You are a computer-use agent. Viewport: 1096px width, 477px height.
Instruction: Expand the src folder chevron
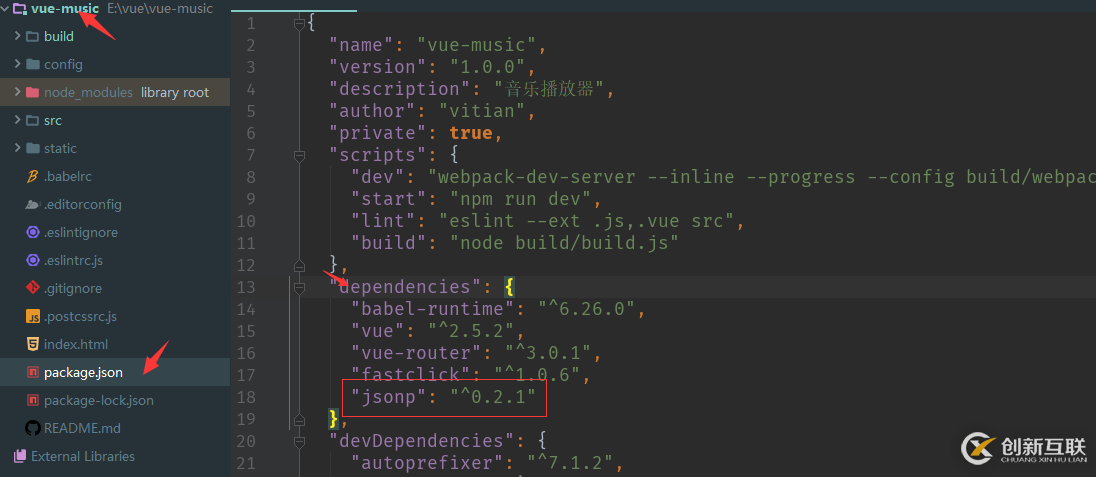pyautogui.click(x=17, y=120)
